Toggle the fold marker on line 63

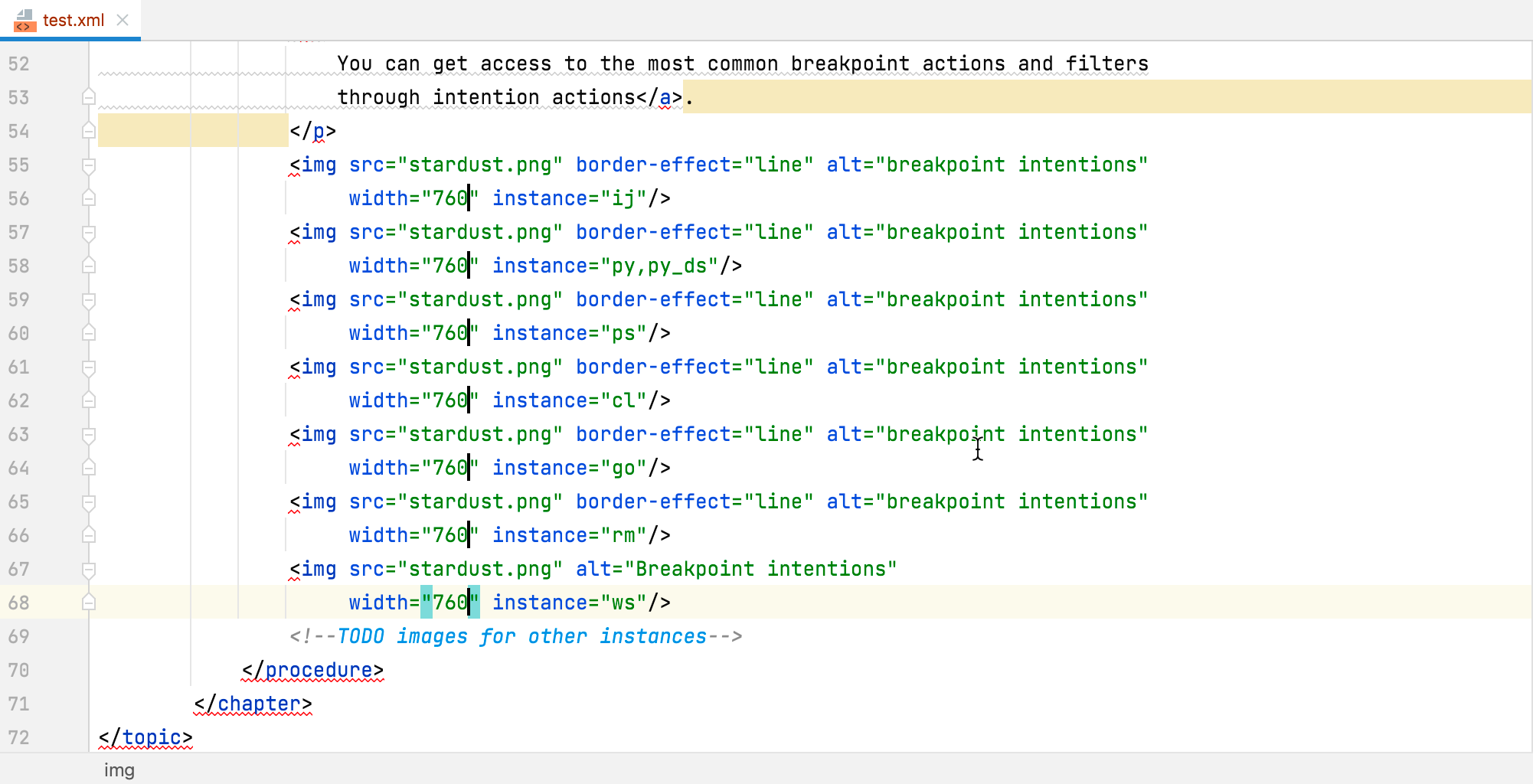tap(89, 435)
